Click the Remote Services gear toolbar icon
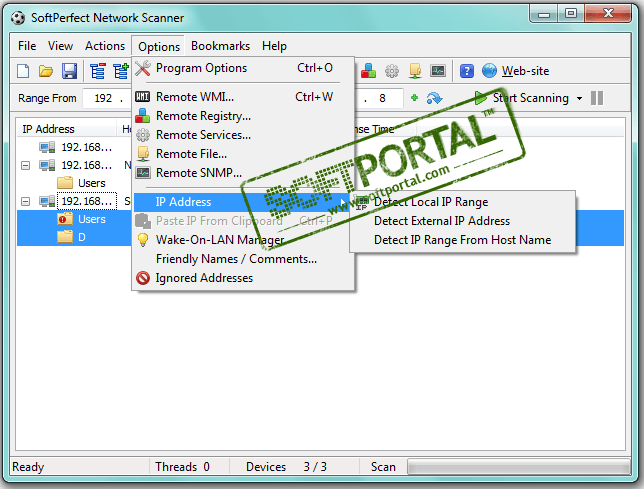Screen dimensions: 644x489 point(391,71)
